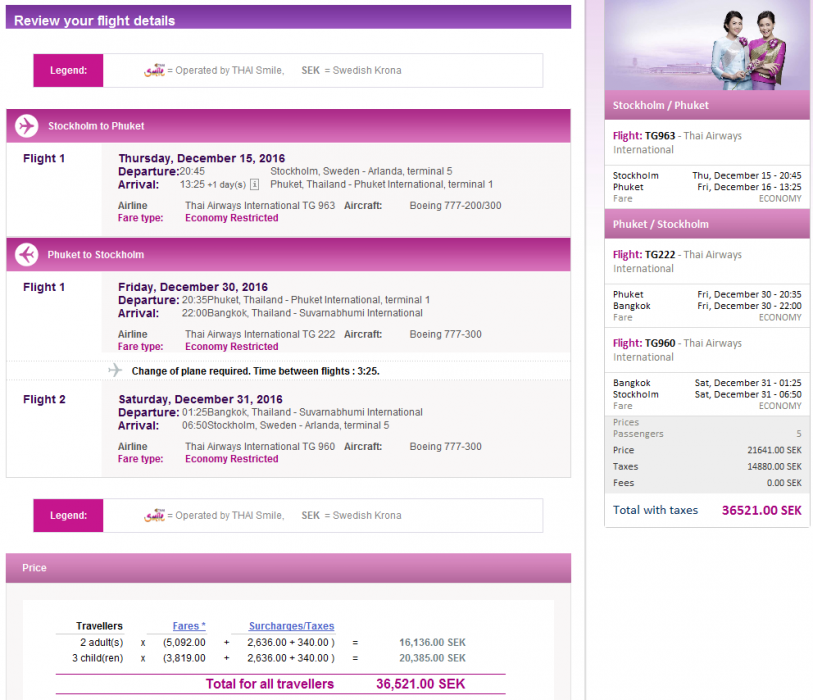Click "Change of plane required. Time between flights : 3:25."

[x=256, y=371]
